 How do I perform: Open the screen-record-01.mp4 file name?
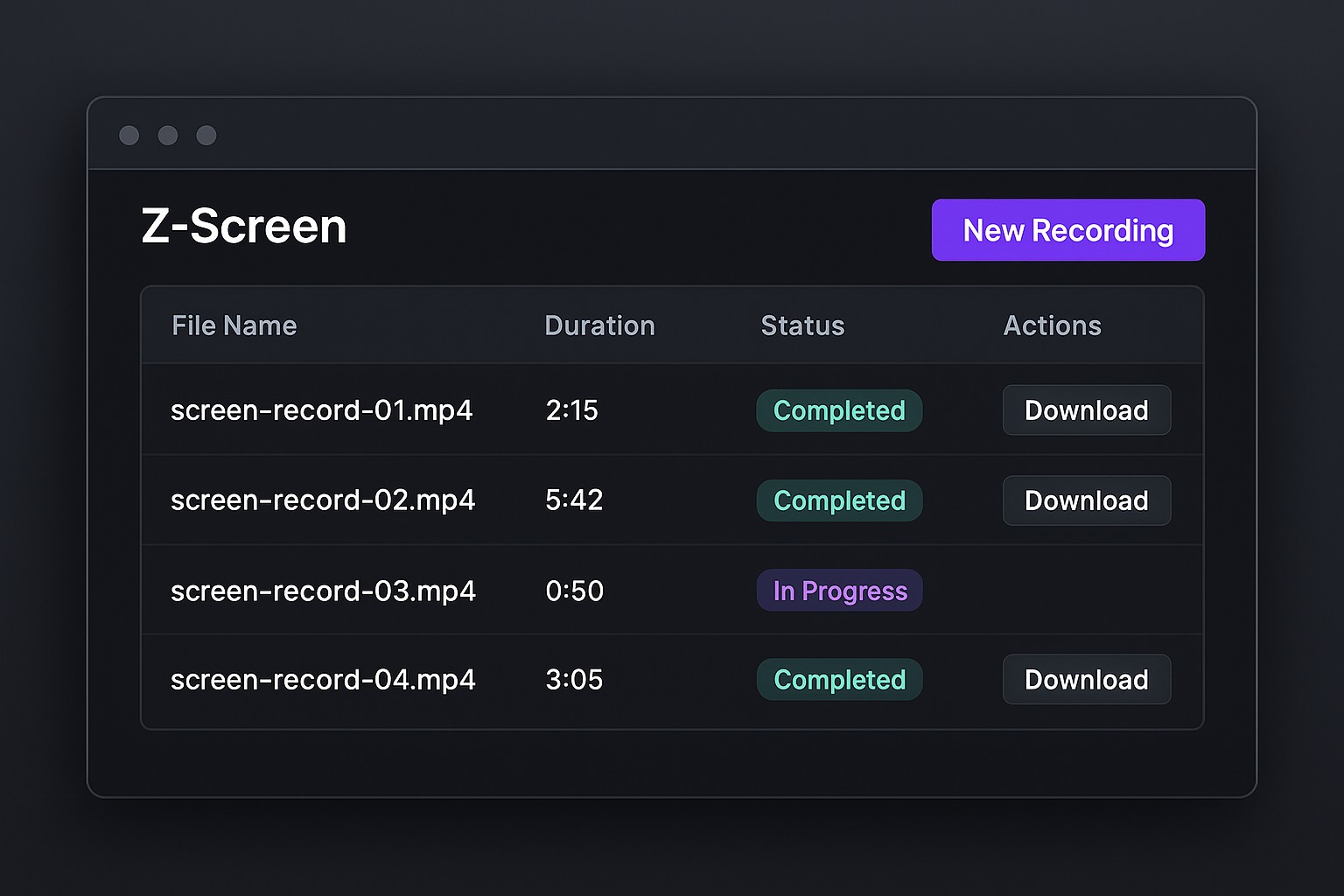point(321,410)
